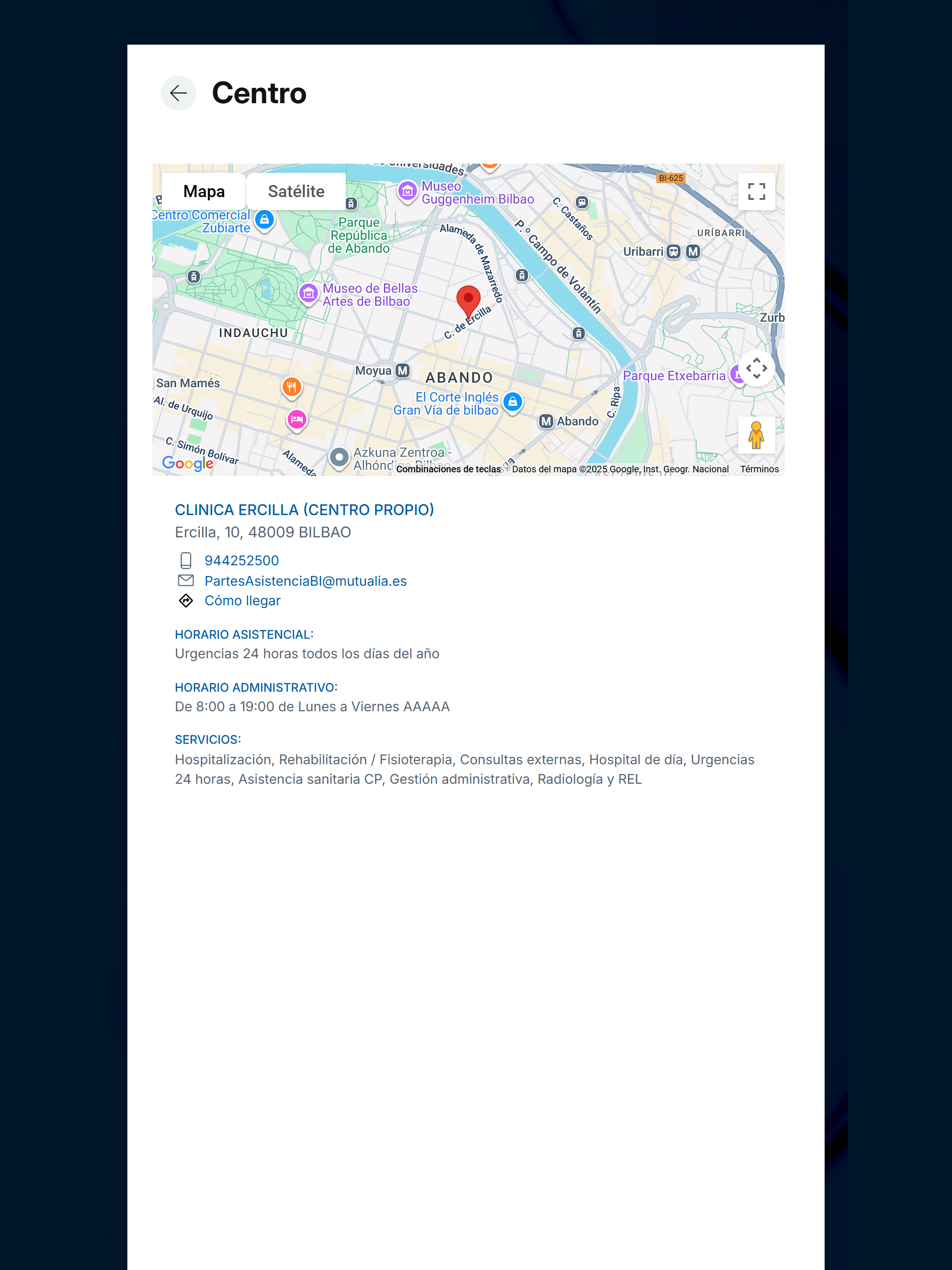
Task: Toggle fullscreen map view
Action: click(x=756, y=191)
